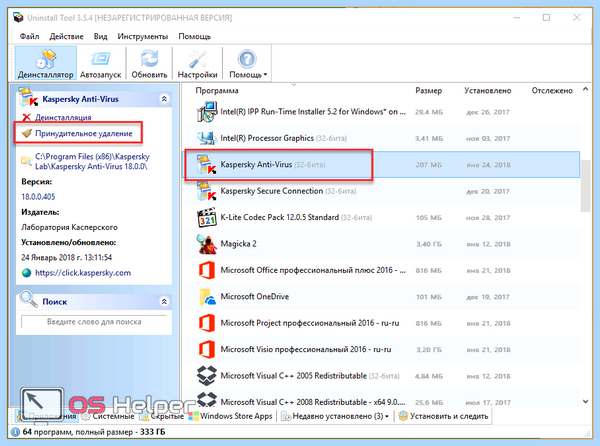Open the Действие menu
The image size is (600, 446).
pos(66,36)
